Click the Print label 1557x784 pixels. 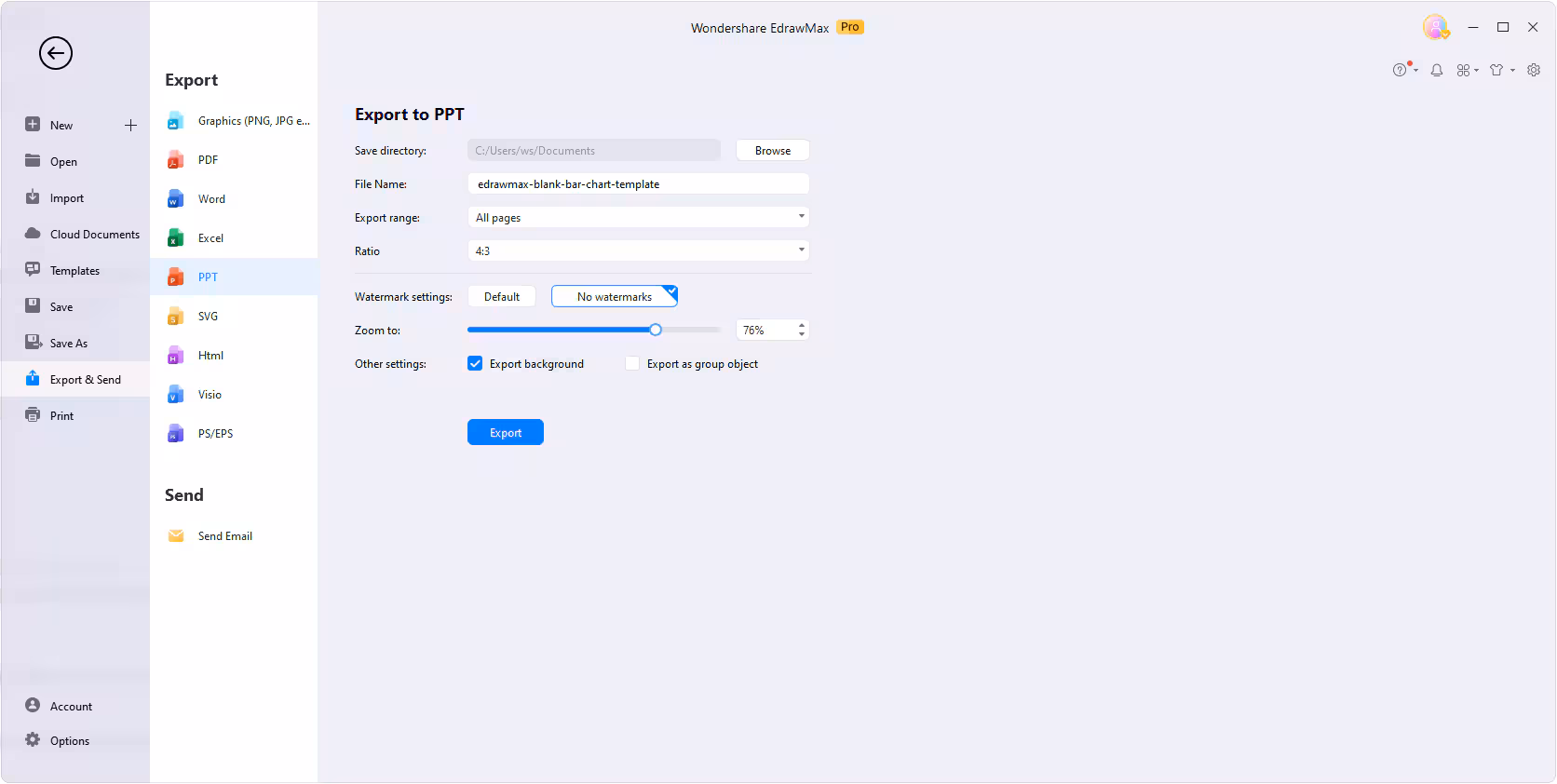61,416
